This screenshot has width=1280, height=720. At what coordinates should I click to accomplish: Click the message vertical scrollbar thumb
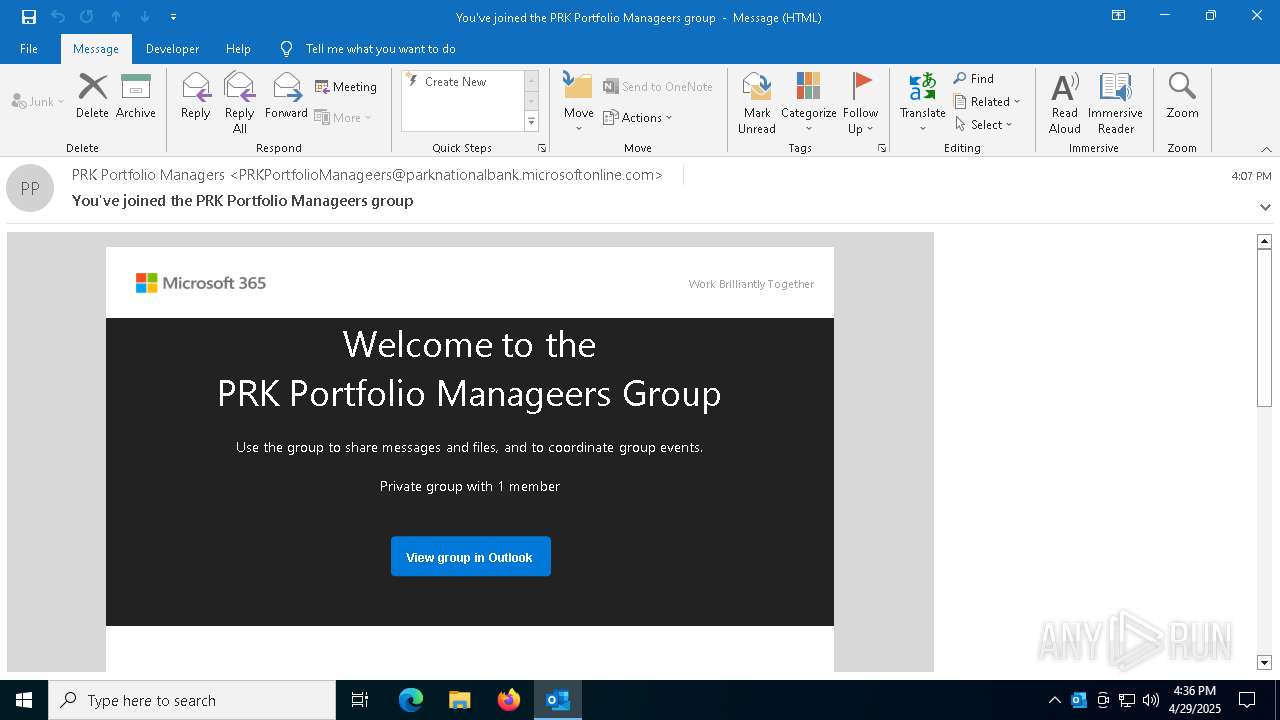(x=1264, y=327)
